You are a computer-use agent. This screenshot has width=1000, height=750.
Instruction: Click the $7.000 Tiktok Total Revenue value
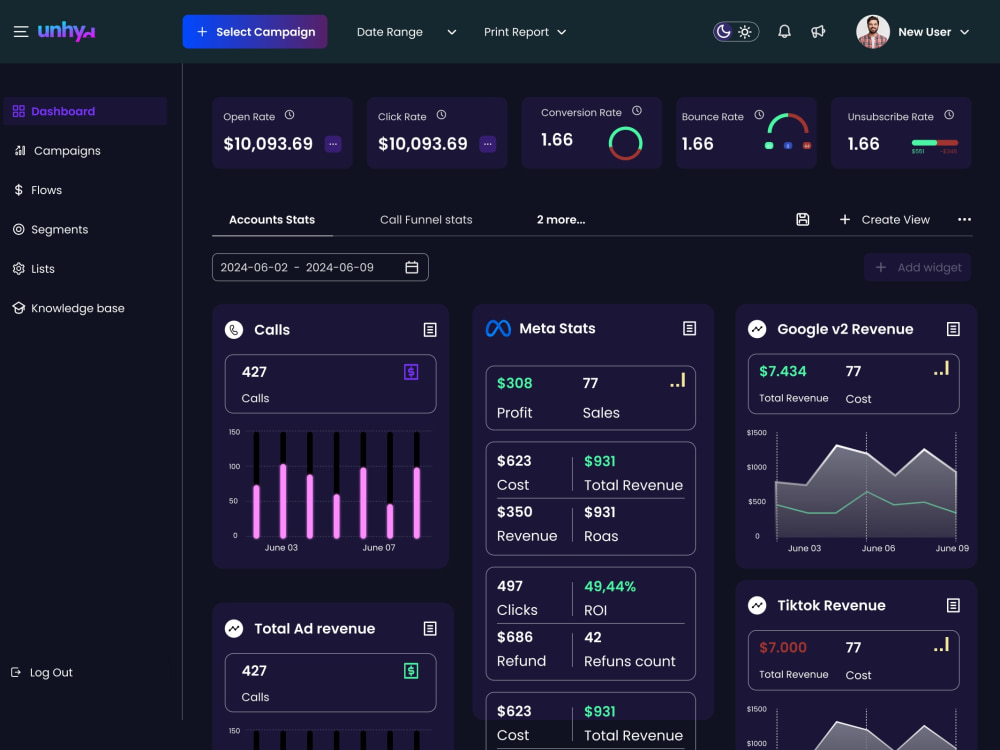[x=783, y=647]
